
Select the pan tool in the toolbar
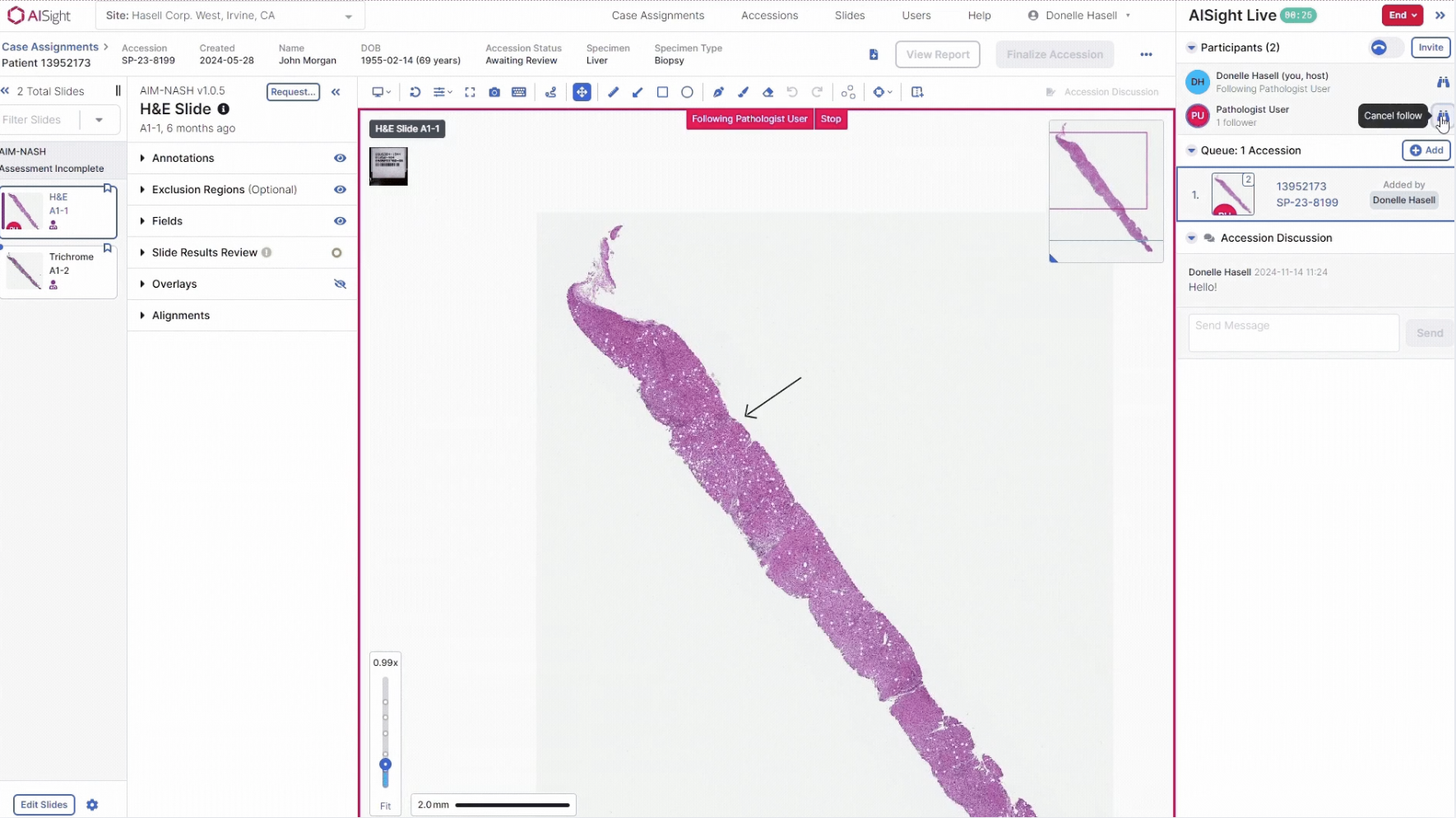pos(582,92)
